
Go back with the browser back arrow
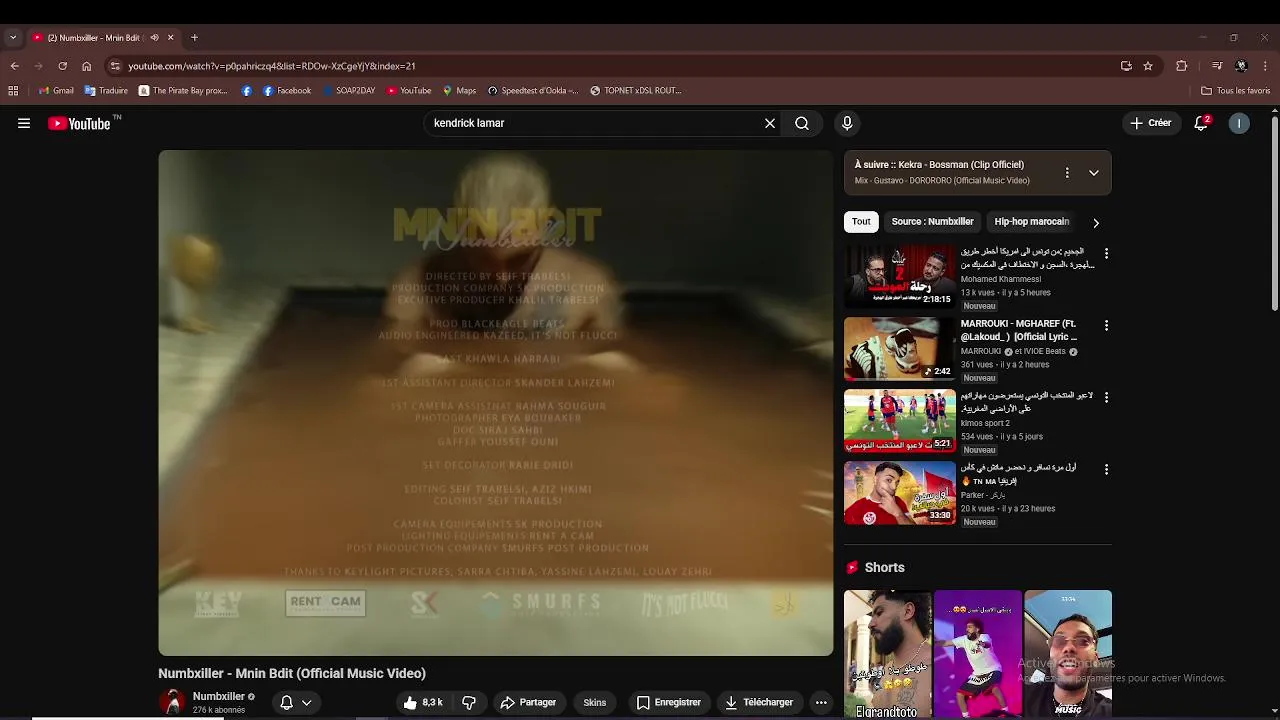click(14, 66)
